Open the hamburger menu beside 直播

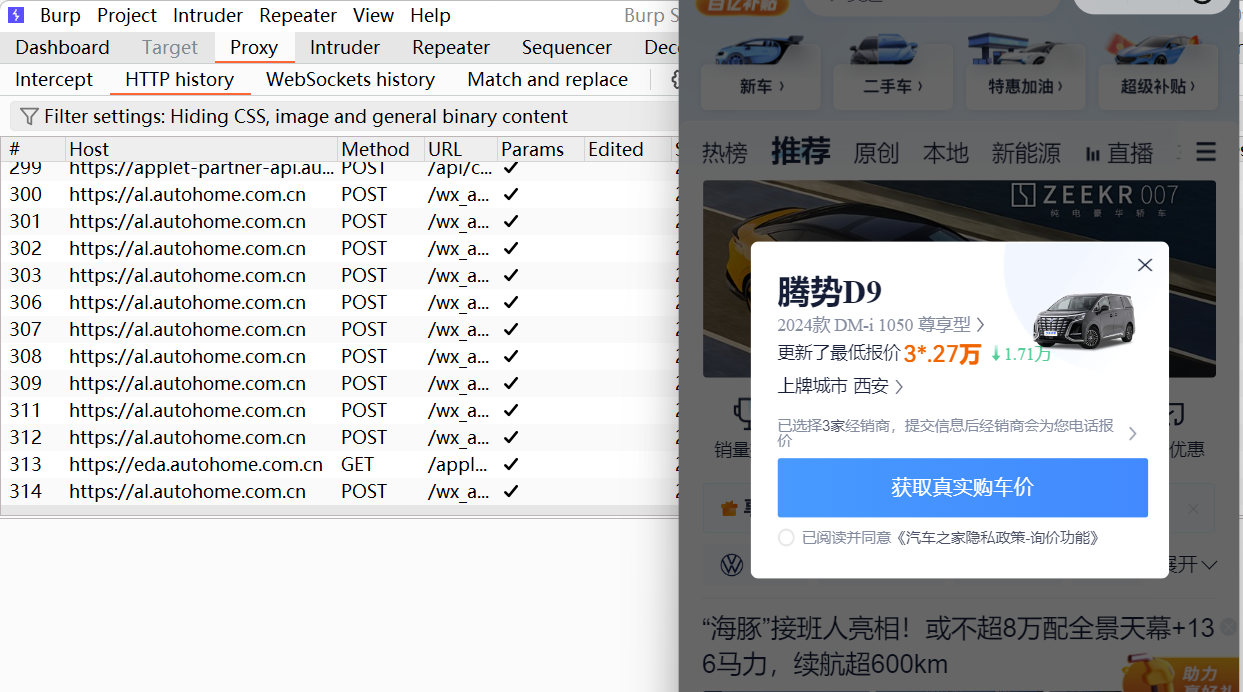point(1206,152)
